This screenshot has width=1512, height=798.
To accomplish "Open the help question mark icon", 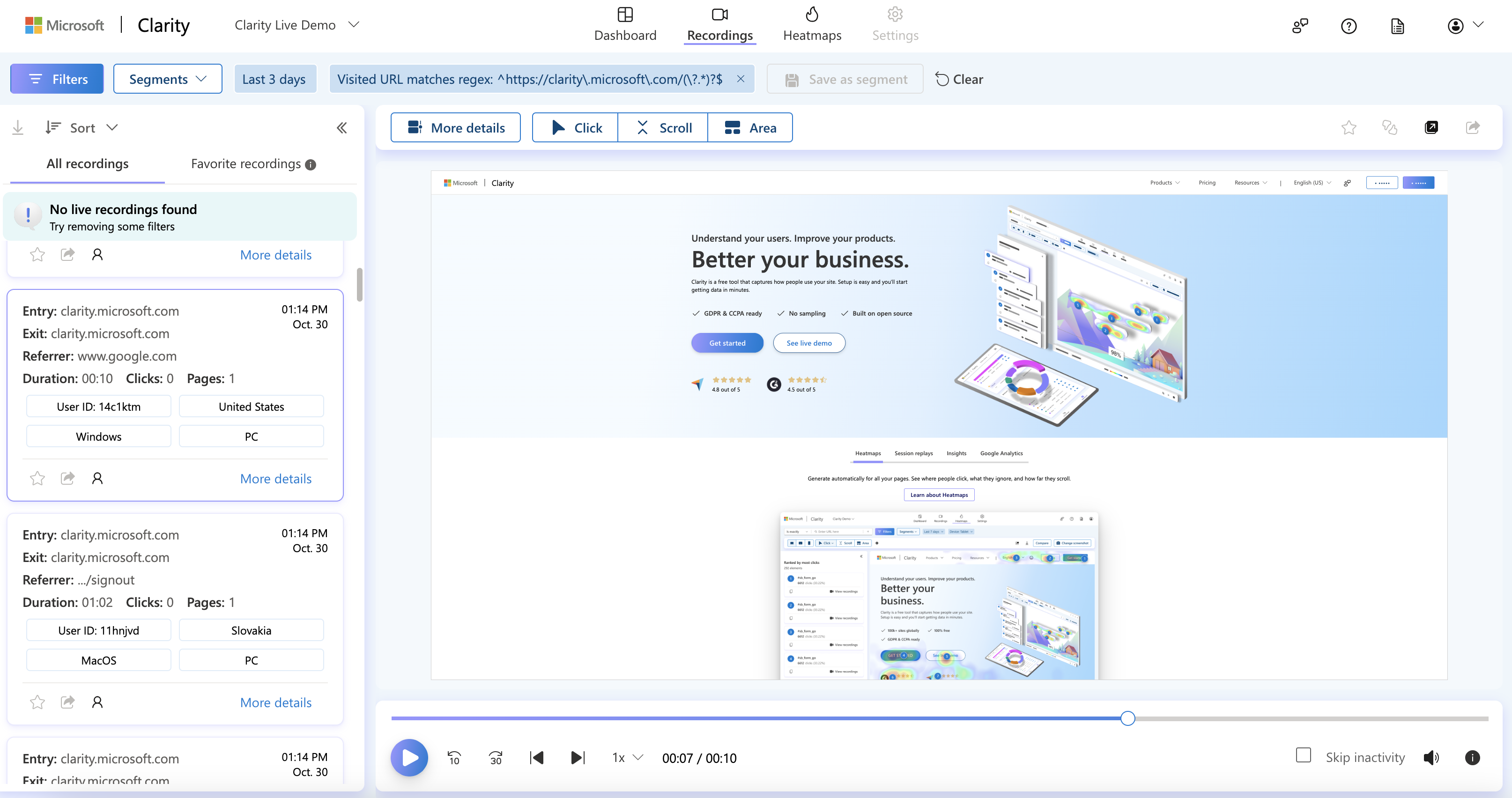I will point(1349,26).
